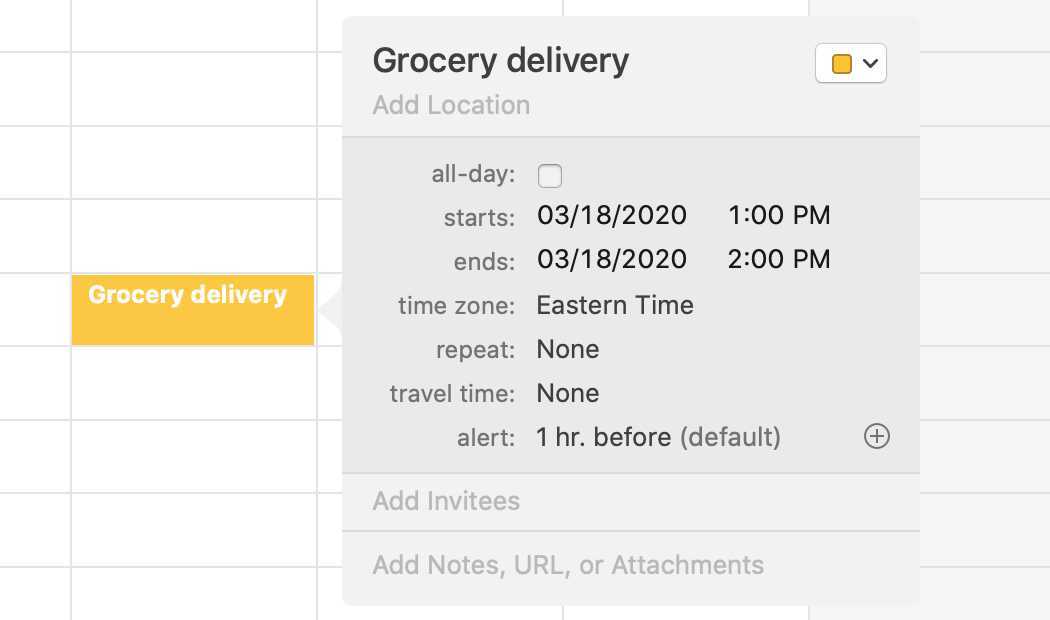Select the end date field
The height and width of the screenshot is (620, 1050).
tap(612, 260)
